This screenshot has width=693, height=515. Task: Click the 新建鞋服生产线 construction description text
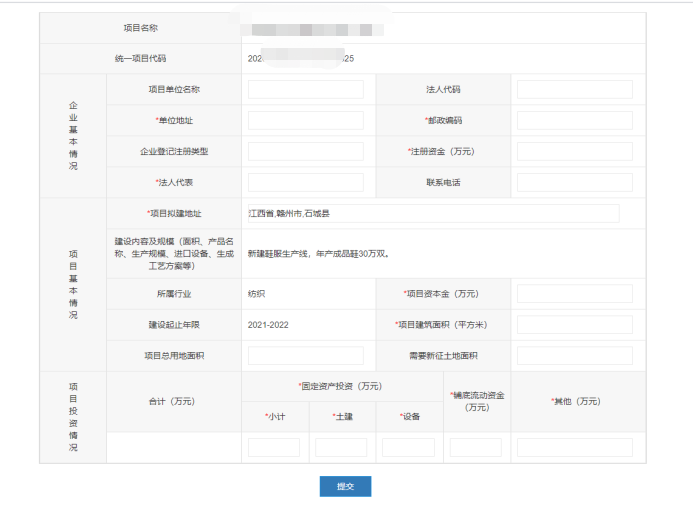[318, 254]
